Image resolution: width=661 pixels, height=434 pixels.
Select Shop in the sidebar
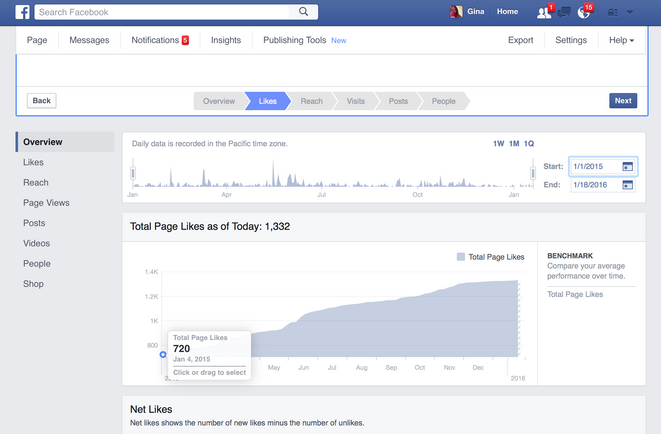coord(33,284)
